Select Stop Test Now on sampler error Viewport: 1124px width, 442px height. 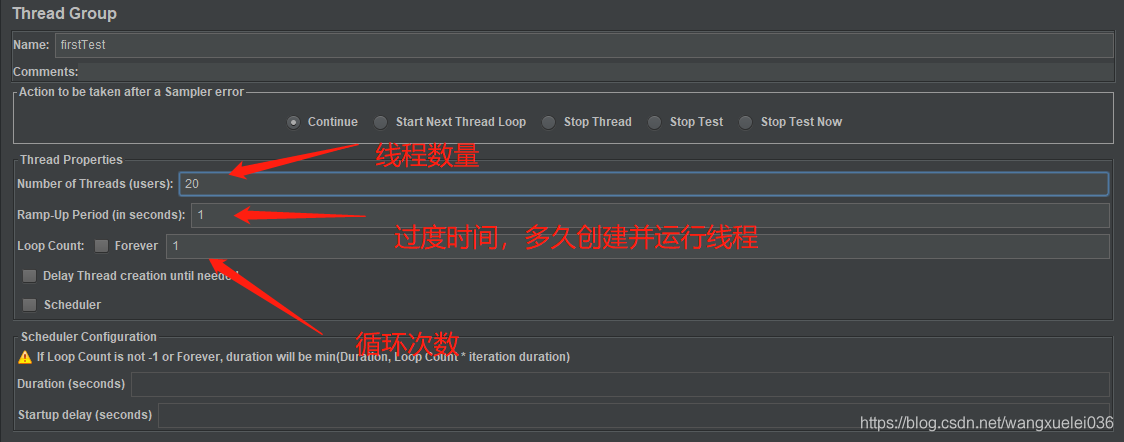click(x=746, y=122)
